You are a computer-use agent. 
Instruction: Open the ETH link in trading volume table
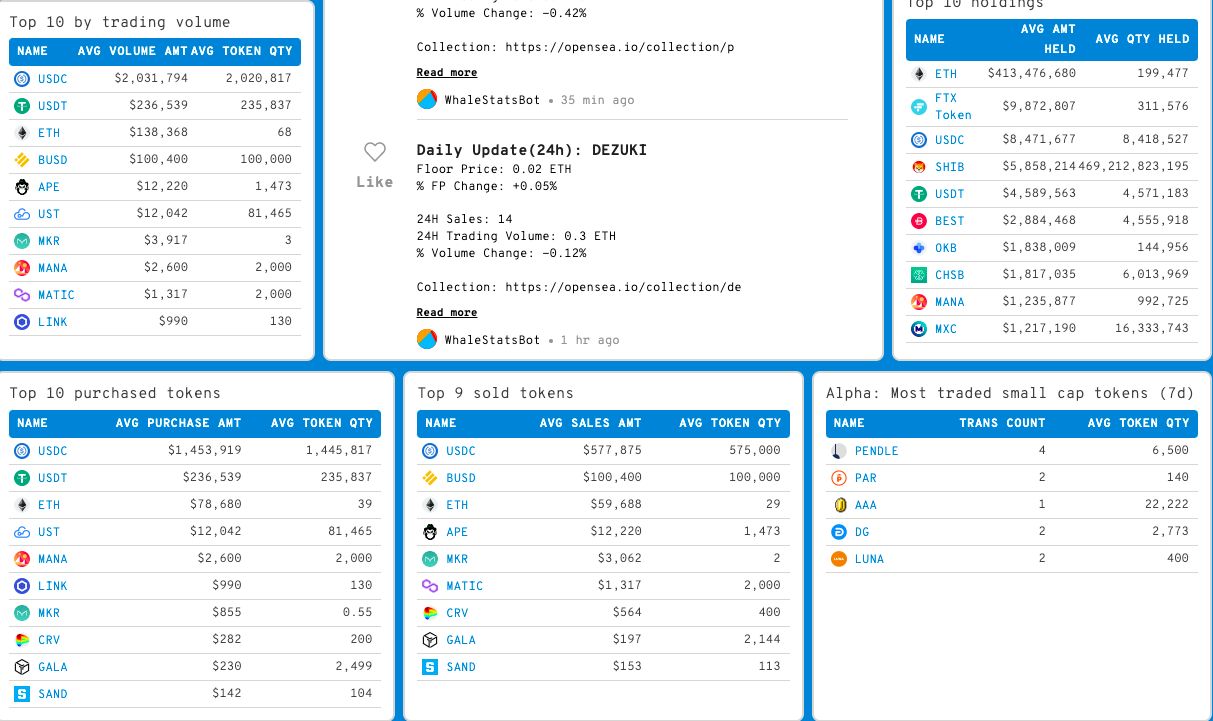pos(49,133)
